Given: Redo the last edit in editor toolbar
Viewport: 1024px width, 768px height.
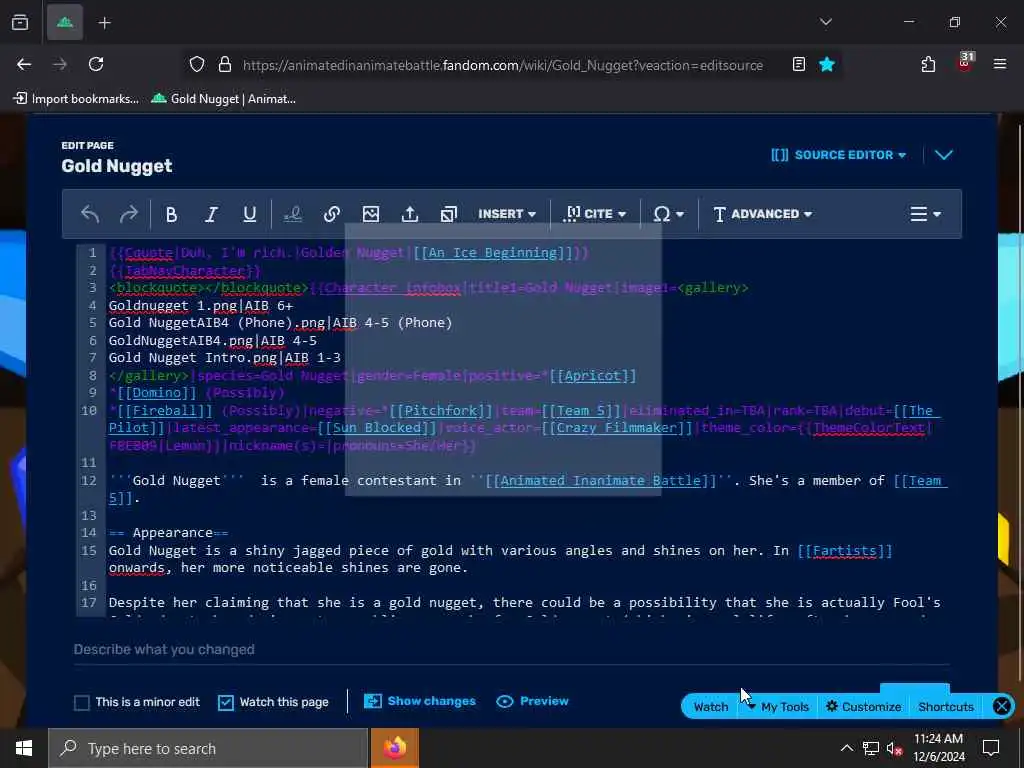Looking at the screenshot, I should (x=129, y=214).
